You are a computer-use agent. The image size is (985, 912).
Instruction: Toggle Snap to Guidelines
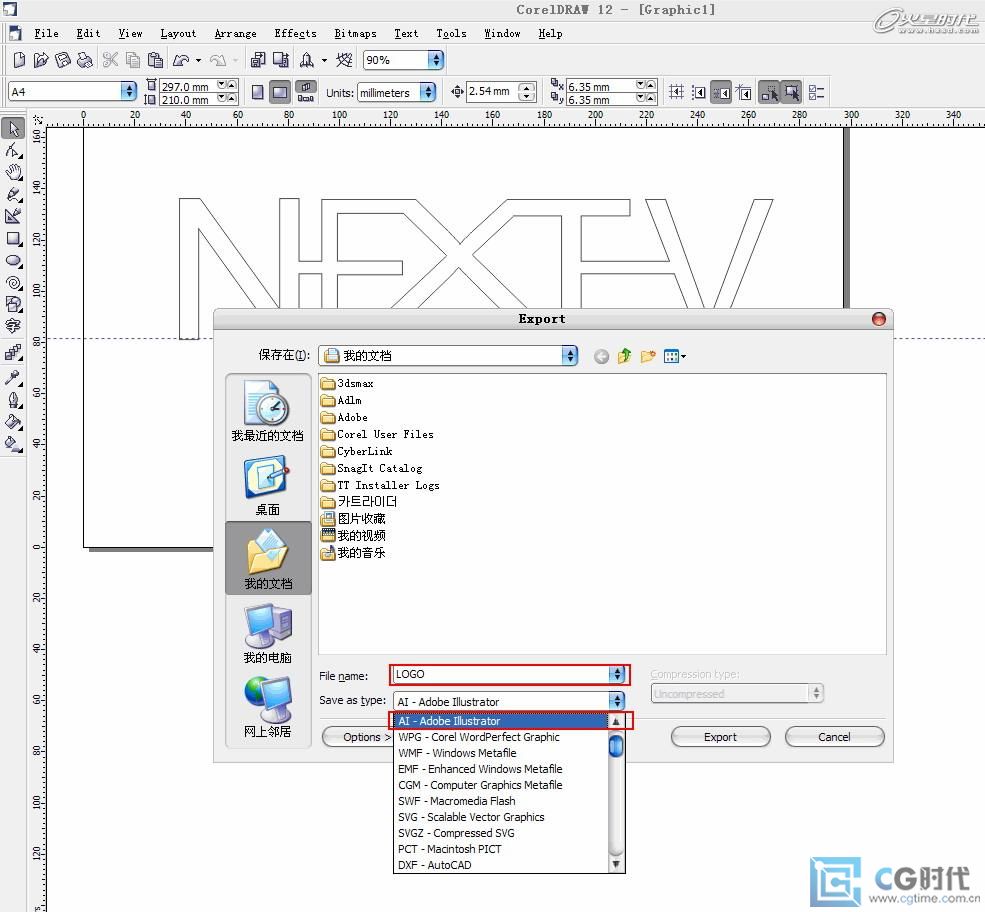pyautogui.click(x=699, y=92)
